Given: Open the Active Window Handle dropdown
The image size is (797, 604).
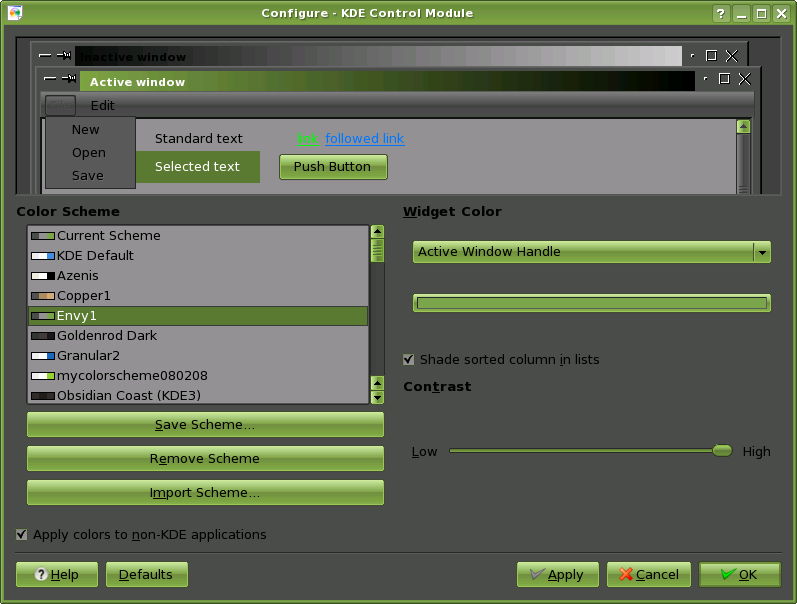Looking at the screenshot, I should (592, 252).
